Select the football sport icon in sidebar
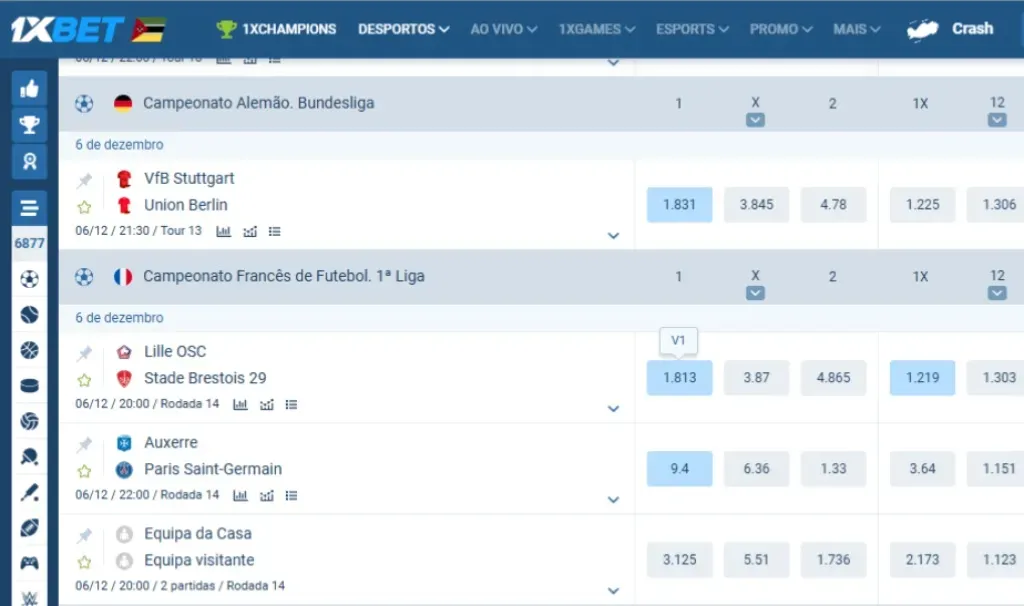This screenshot has width=1024, height=606. [x=29, y=278]
